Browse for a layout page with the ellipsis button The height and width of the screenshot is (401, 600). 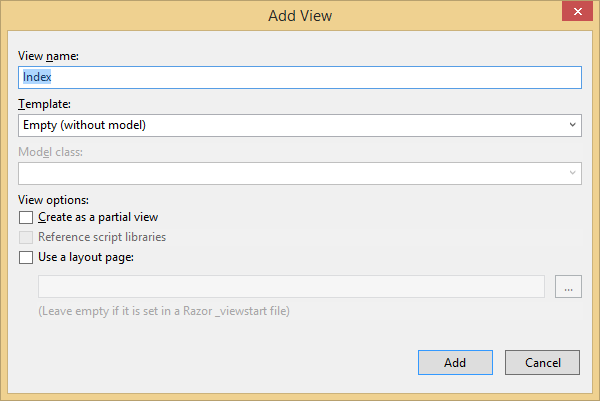(x=568, y=286)
